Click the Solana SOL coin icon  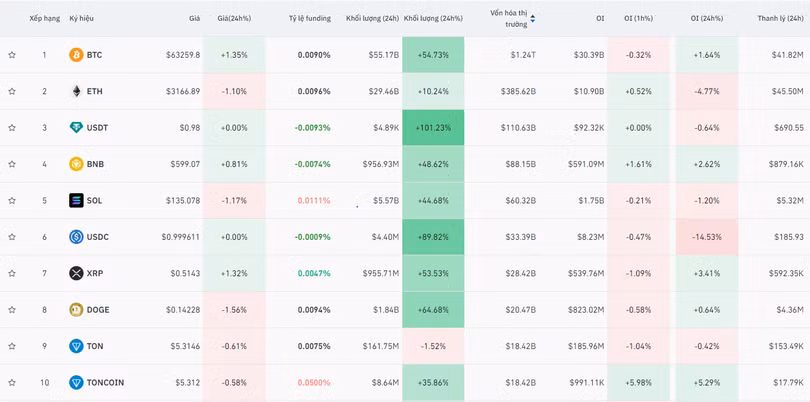tap(76, 200)
